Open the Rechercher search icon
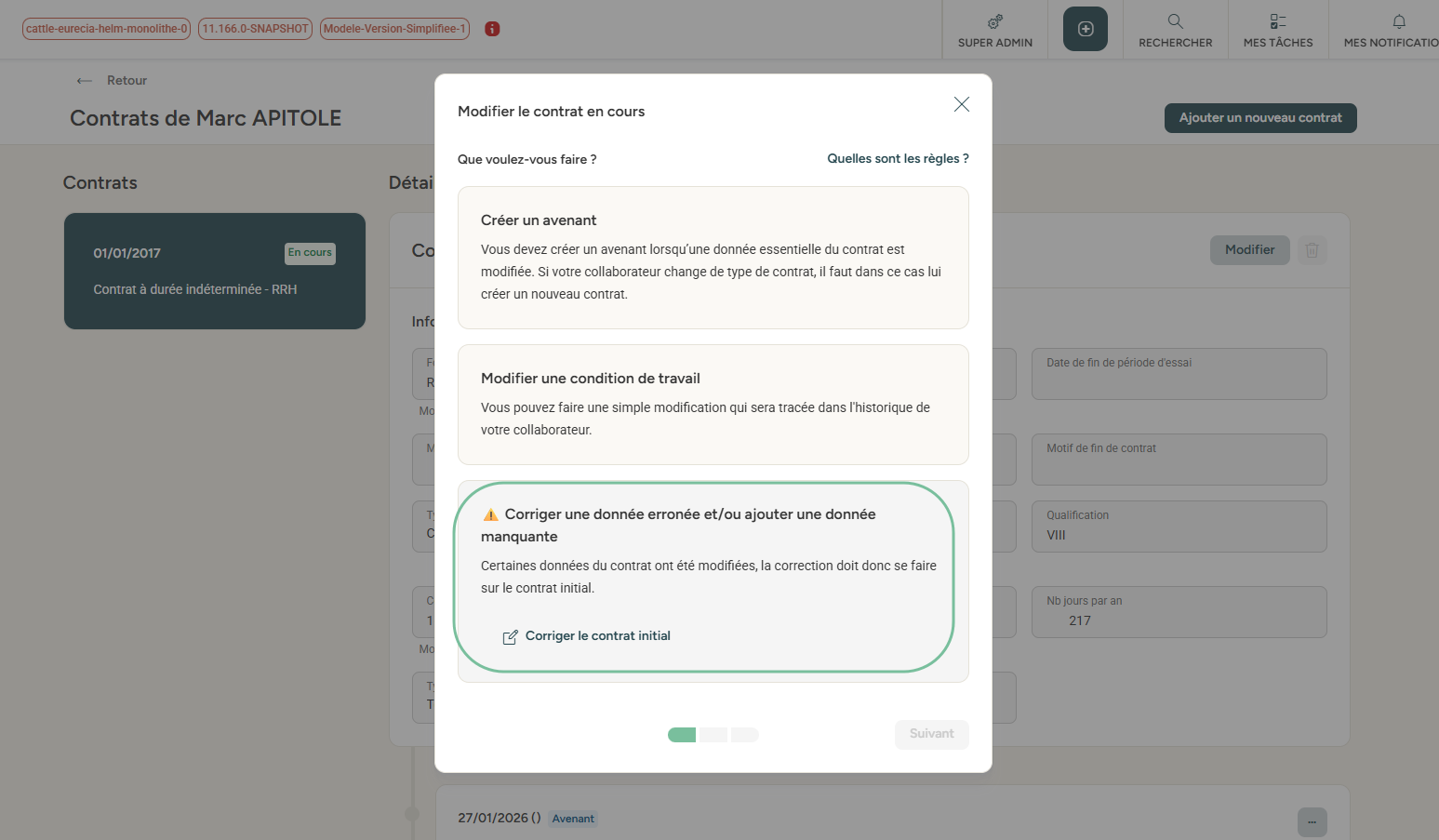Viewport: 1439px width, 840px height. coord(1175,21)
